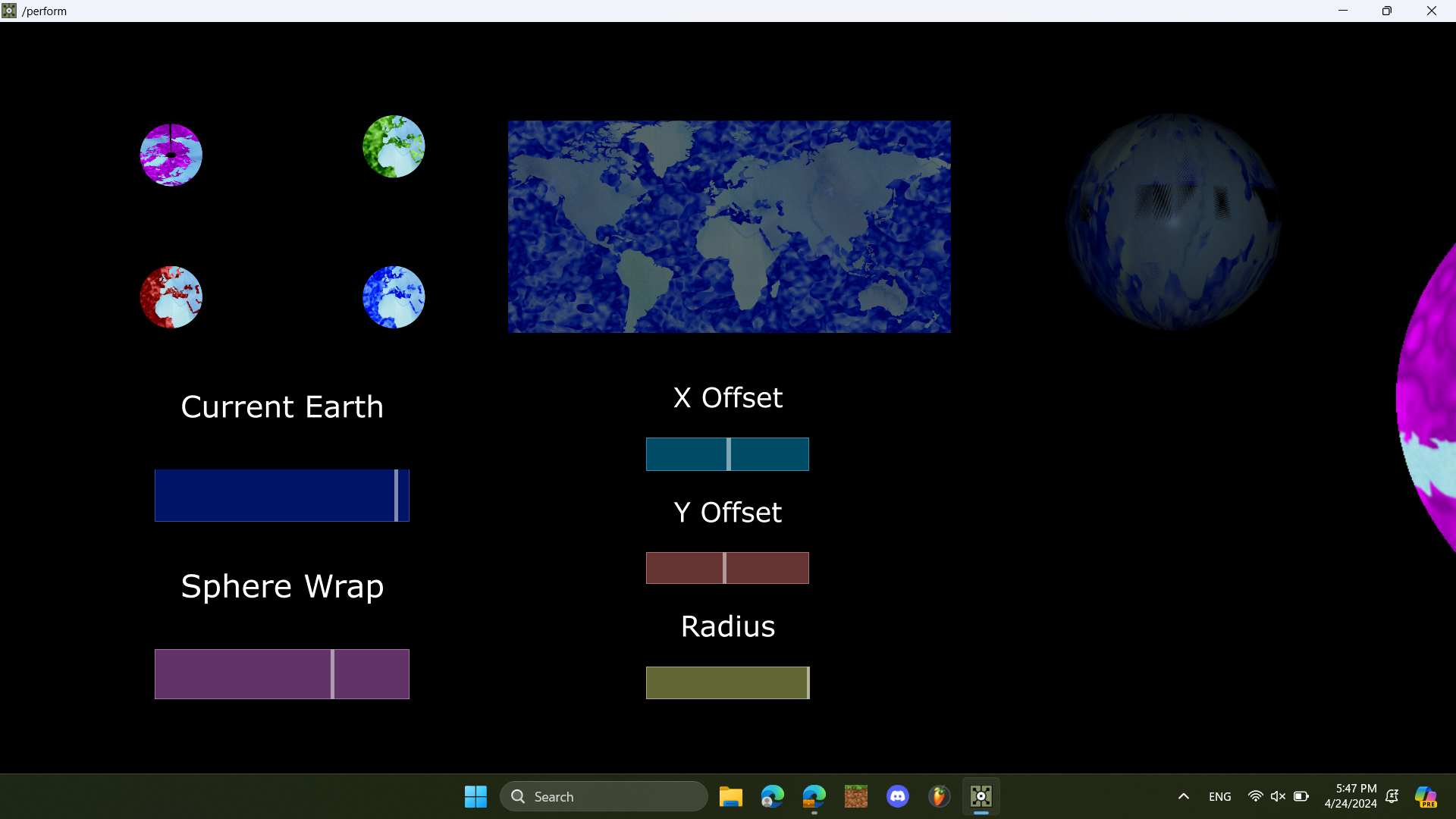Viewport: 1456px width, 819px height.
Task: Click the Sphere Wrap label
Action: point(282,587)
